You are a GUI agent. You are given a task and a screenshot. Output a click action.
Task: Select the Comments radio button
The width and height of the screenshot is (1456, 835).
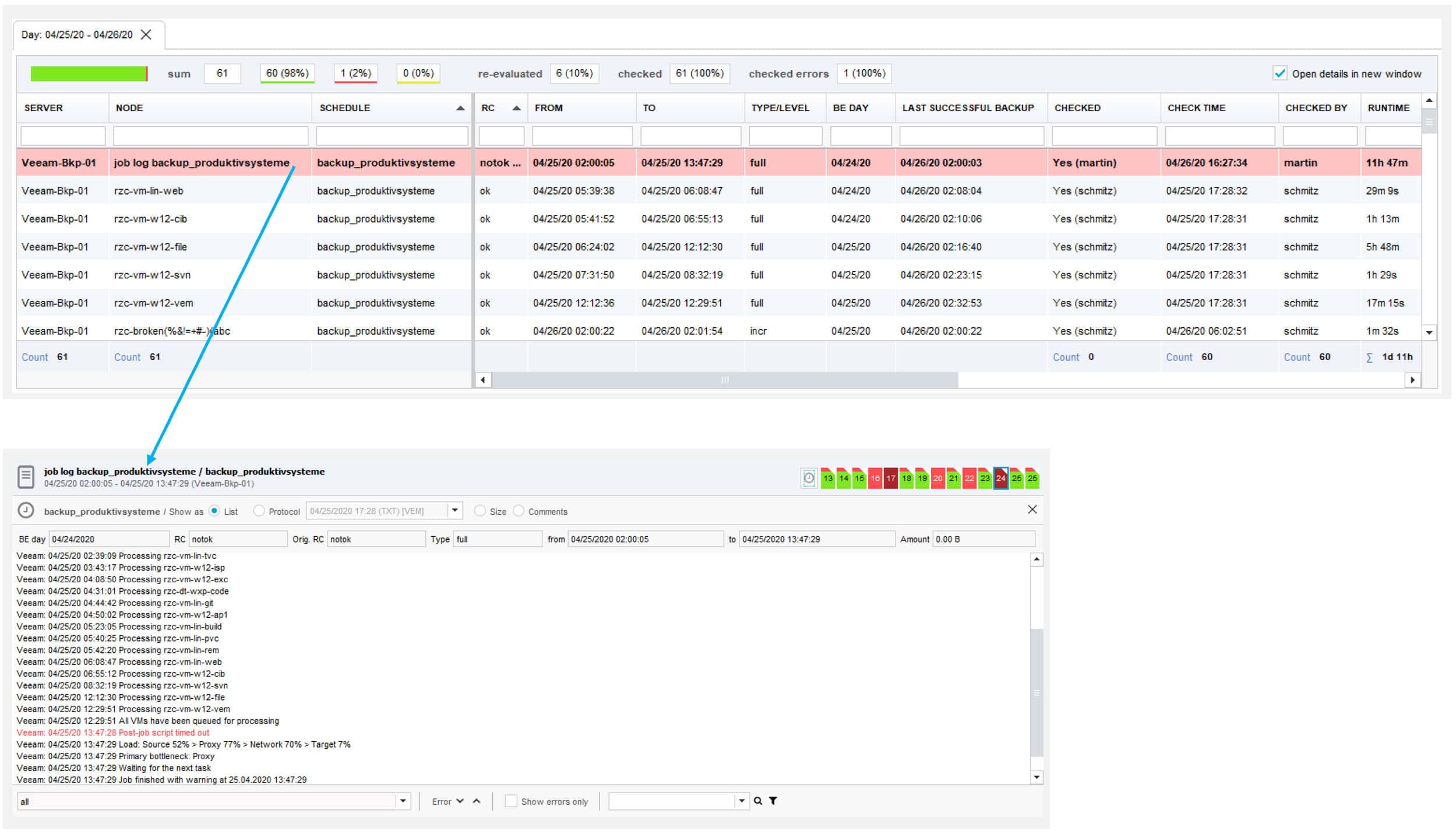tap(518, 511)
